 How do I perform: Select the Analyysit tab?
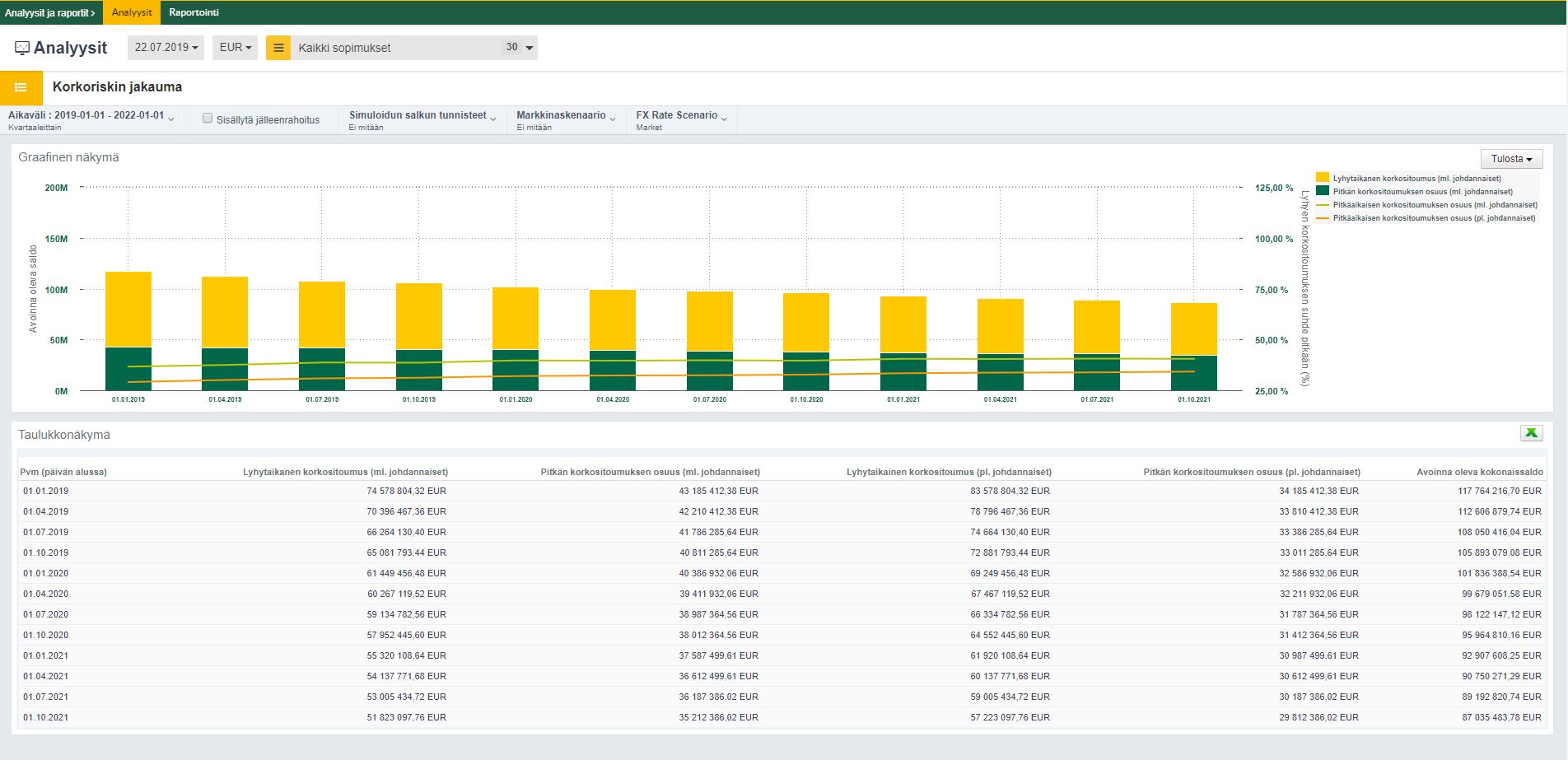[x=132, y=12]
